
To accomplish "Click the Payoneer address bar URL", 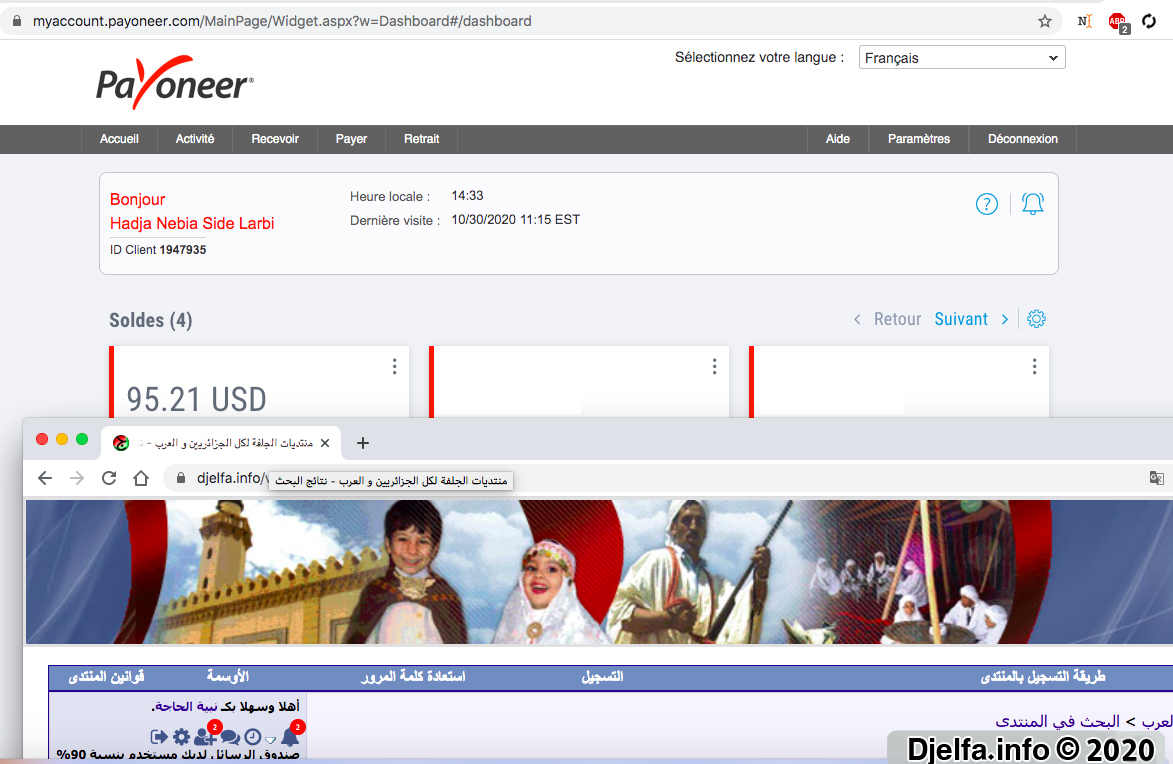I will [x=282, y=21].
